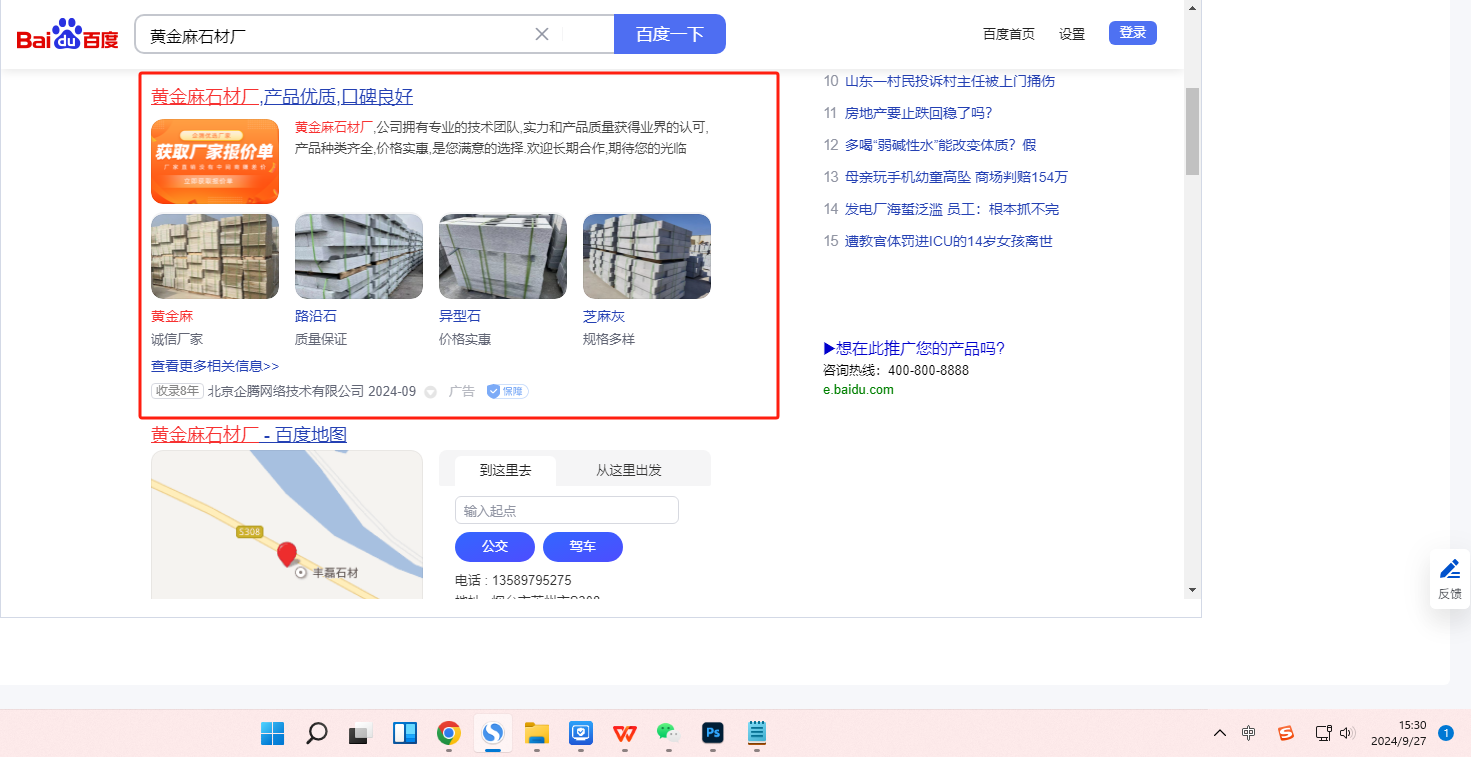Open 黄金麻石材厂 - 百度地图 result title
Viewport: 1471px width, 757px height.
click(249, 435)
